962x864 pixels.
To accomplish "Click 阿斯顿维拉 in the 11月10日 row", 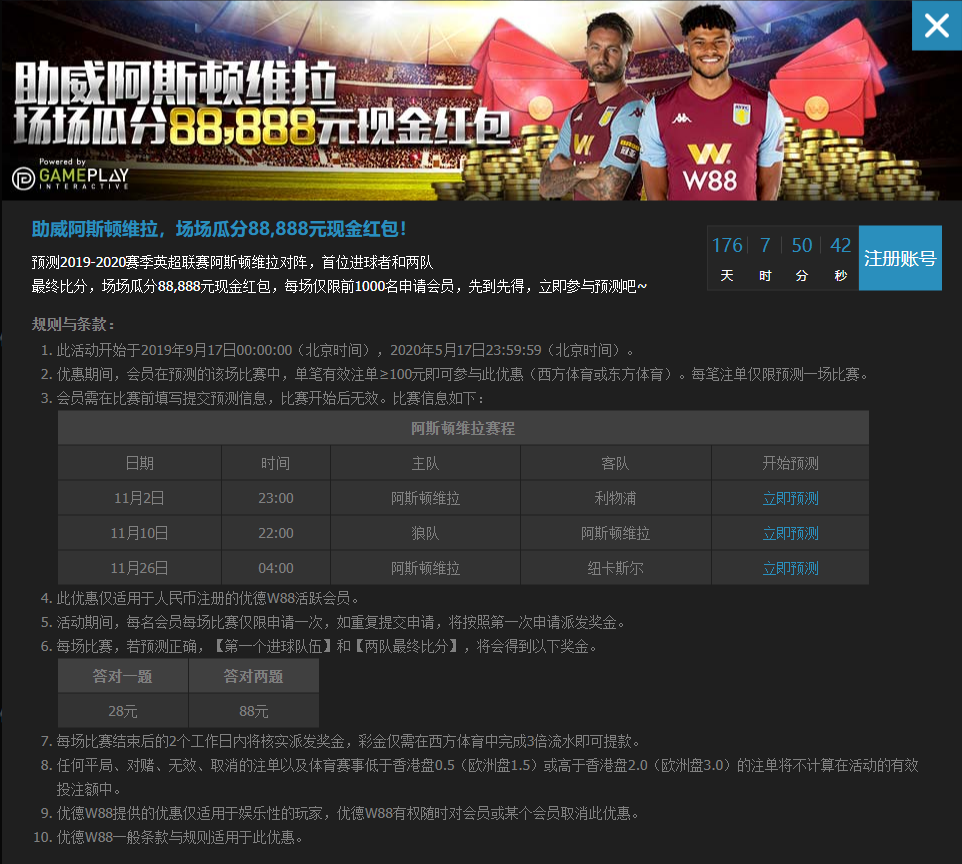I will coord(615,533).
